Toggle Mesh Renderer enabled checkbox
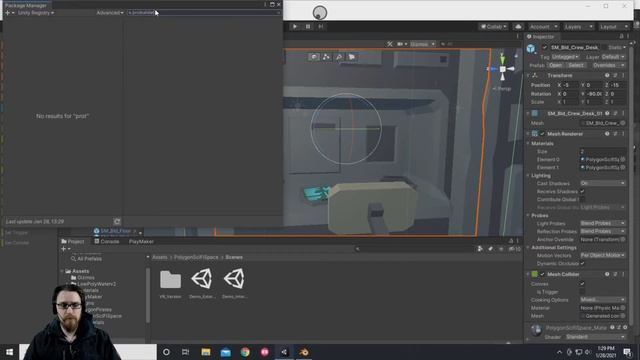Screen dimensions: 640x360 pyautogui.click(x=542, y=134)
